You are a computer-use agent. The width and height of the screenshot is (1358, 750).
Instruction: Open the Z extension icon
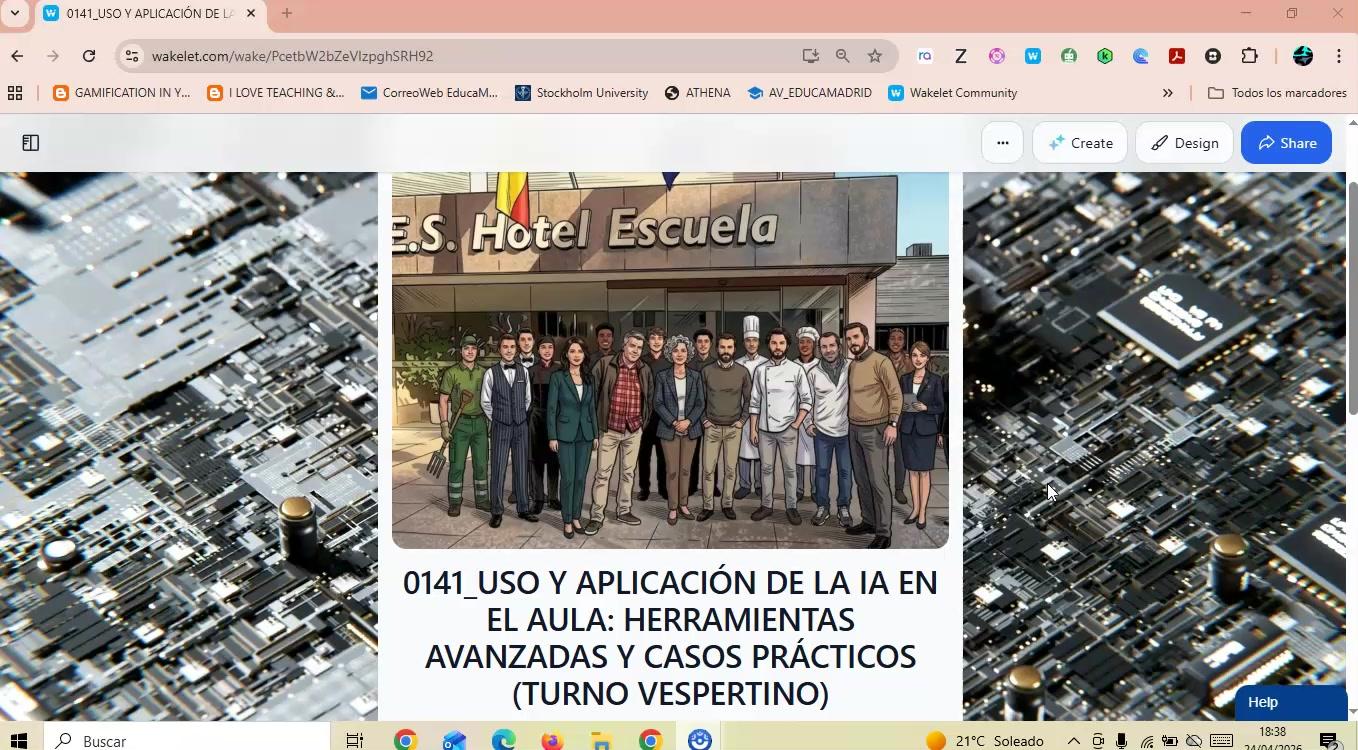point(961,56)
